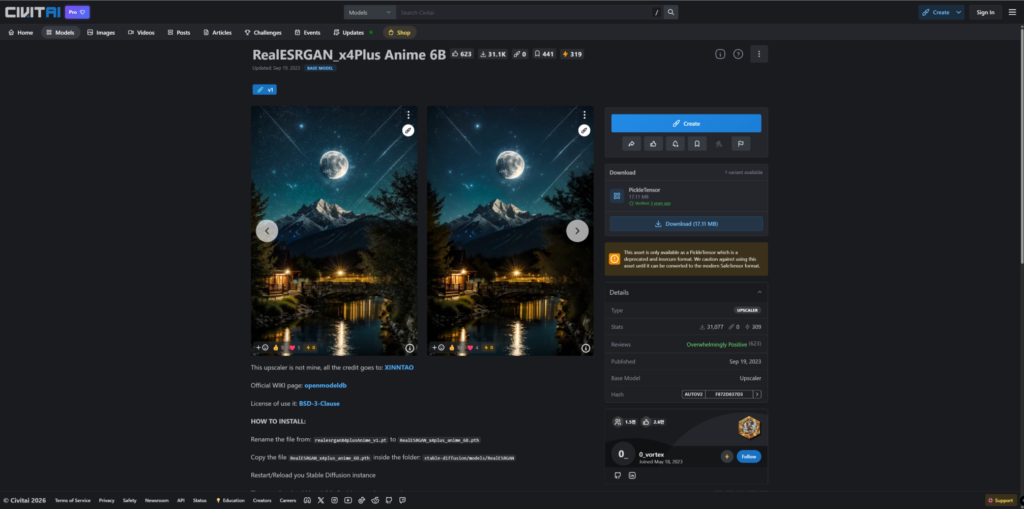Bookmark the model using bookmark icon

tap(697, 144)
